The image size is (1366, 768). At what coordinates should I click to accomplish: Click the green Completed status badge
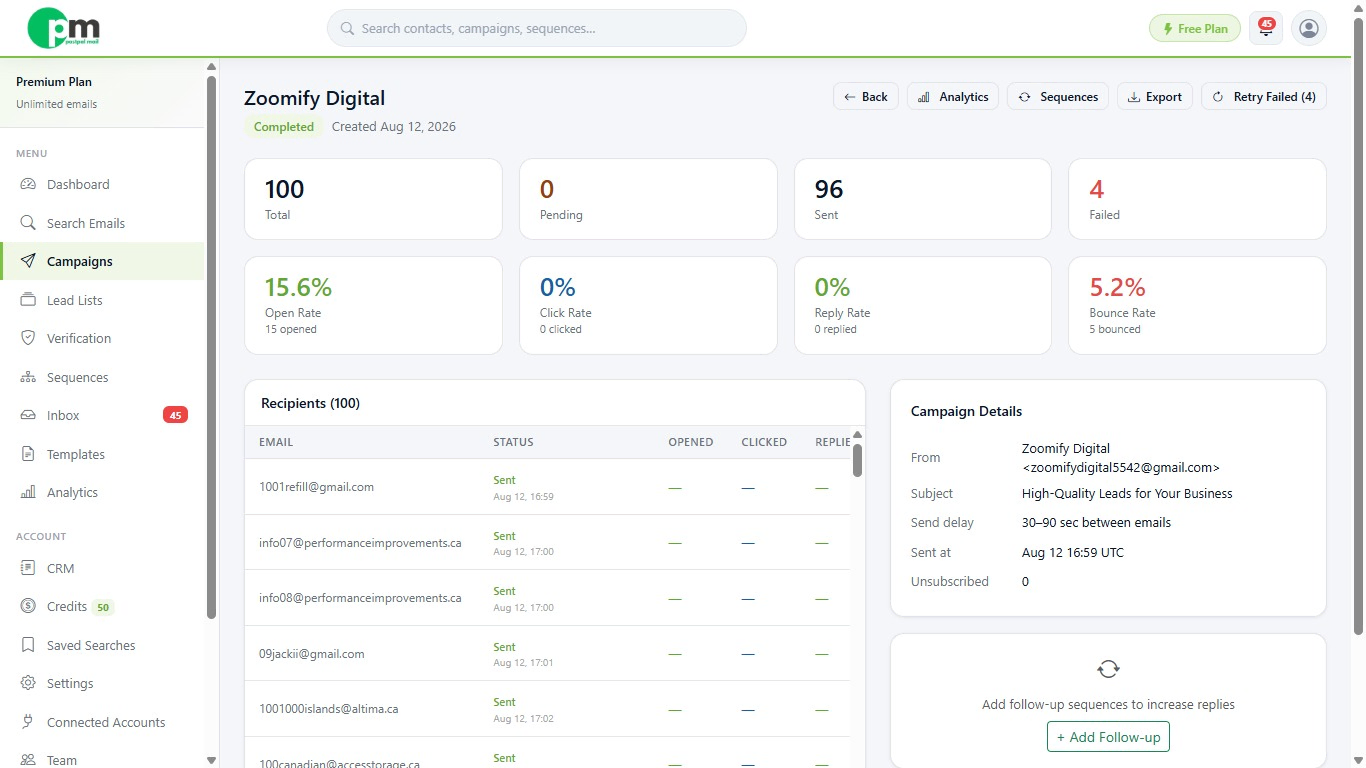(x=284, y=127)
